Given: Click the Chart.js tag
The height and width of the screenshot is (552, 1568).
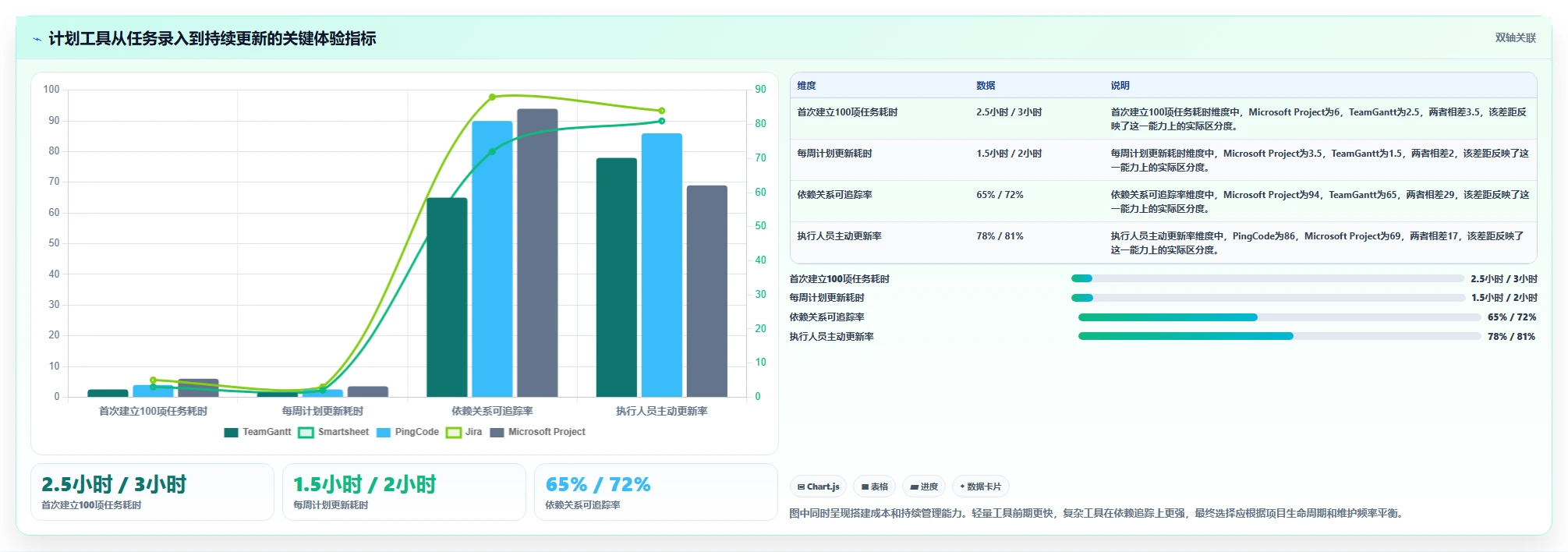Looking at the screenshot, I should pyautogui.click(x=818, y=487).
